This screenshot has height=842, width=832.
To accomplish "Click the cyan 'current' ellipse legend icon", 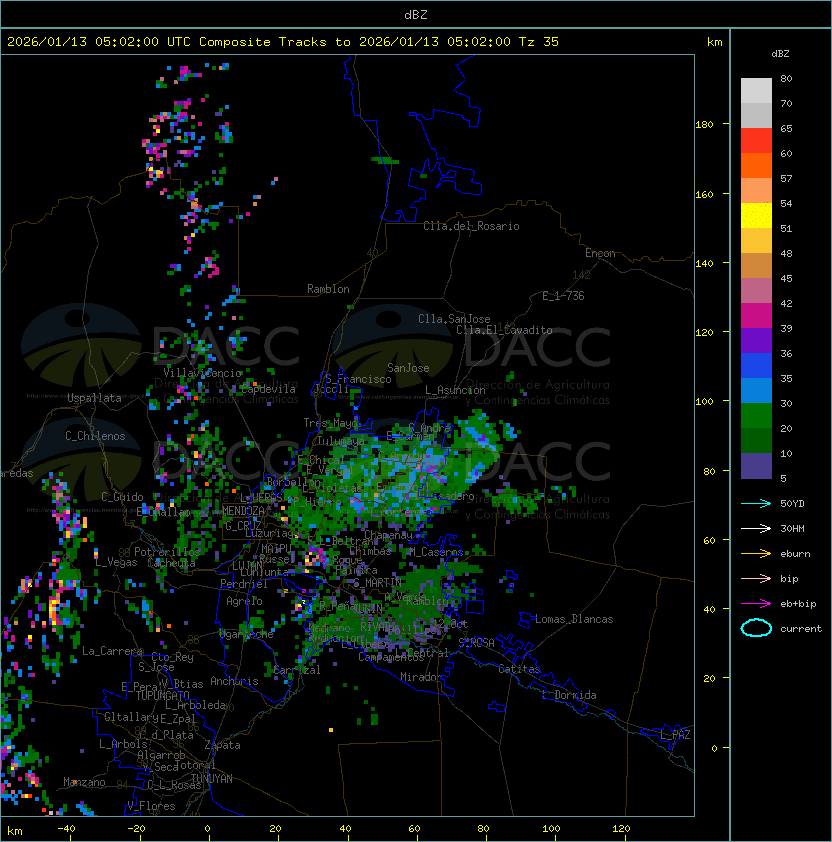I will point(756,628).
